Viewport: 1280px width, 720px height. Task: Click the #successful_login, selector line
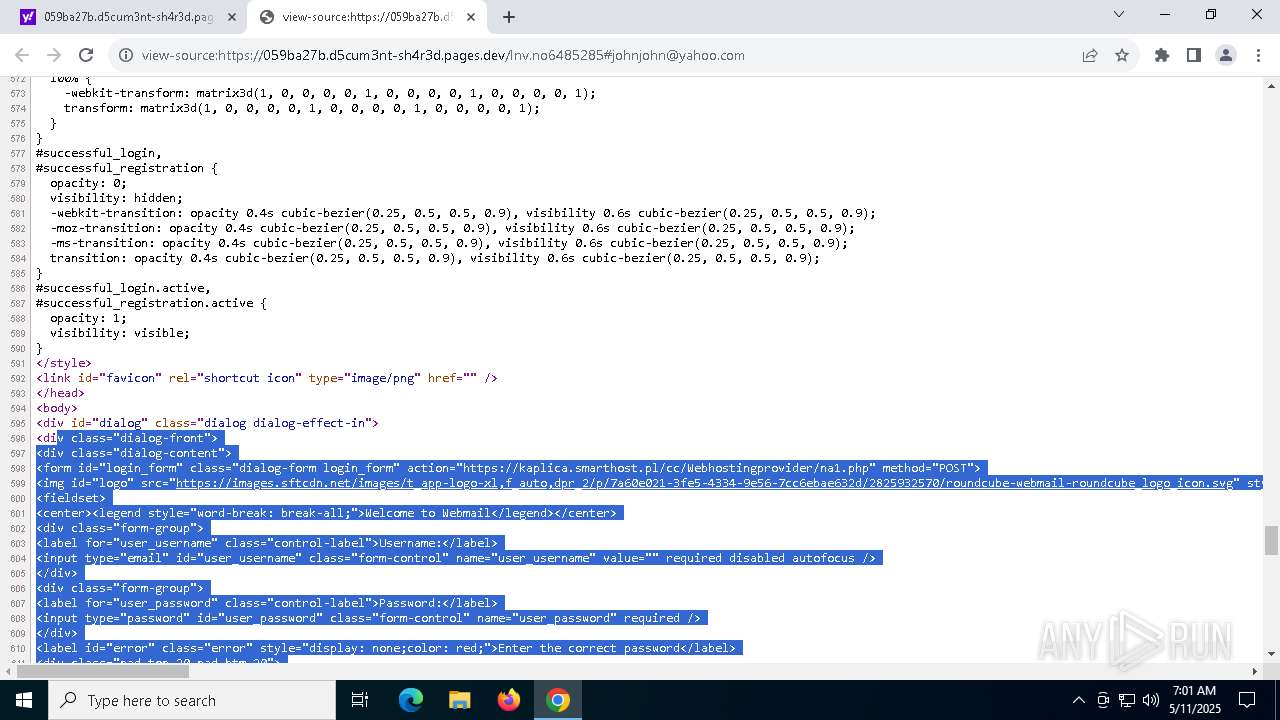(x=99, y=153)
